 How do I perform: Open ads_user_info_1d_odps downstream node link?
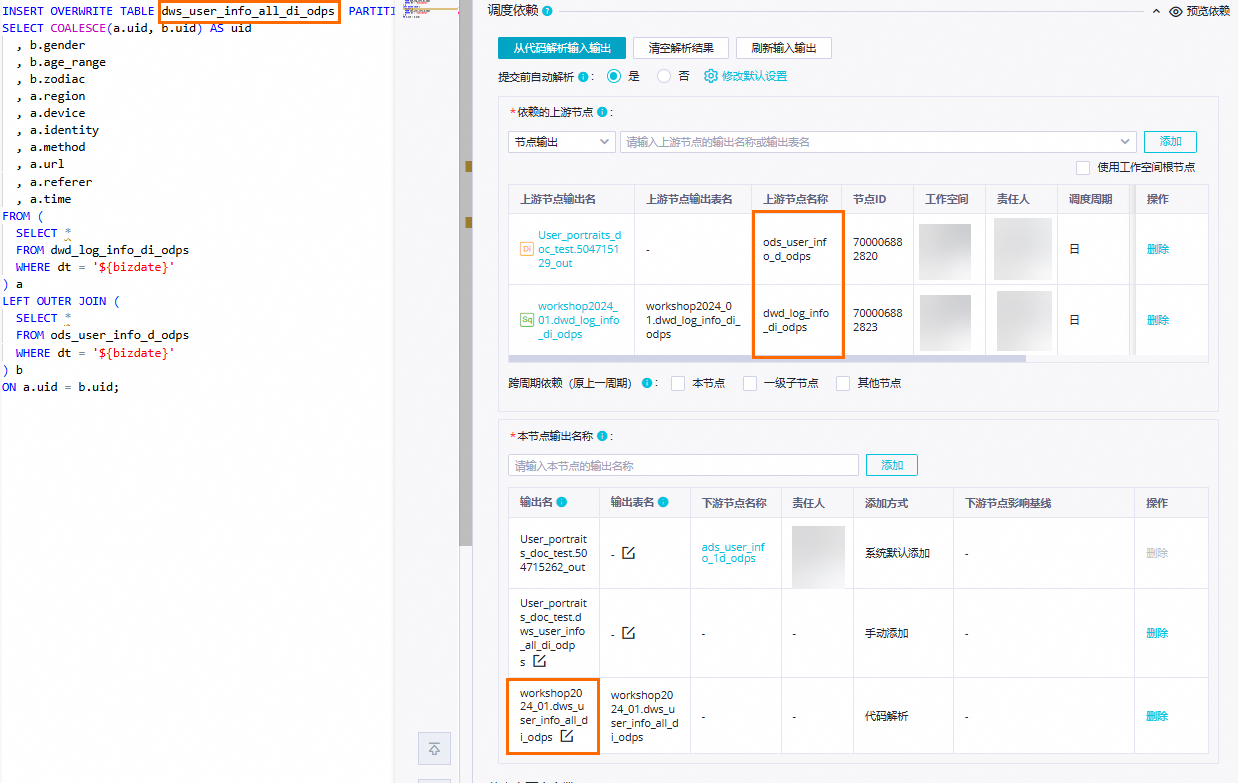pos(733,553)
